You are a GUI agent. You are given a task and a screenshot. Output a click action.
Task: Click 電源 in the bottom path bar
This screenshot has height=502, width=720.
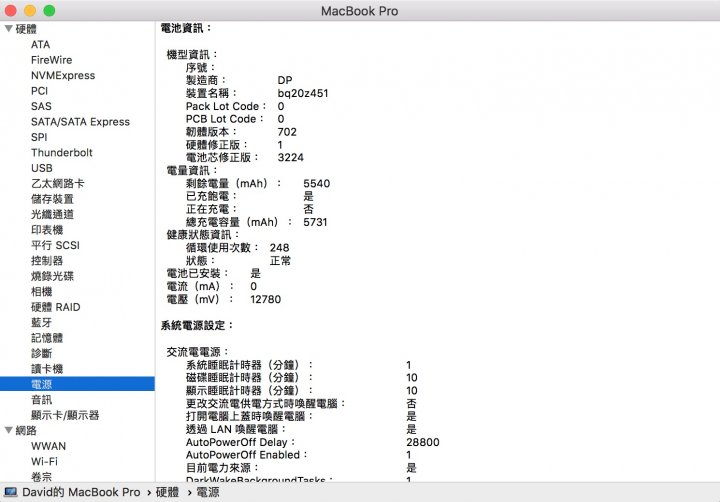[x=208, y=492]
